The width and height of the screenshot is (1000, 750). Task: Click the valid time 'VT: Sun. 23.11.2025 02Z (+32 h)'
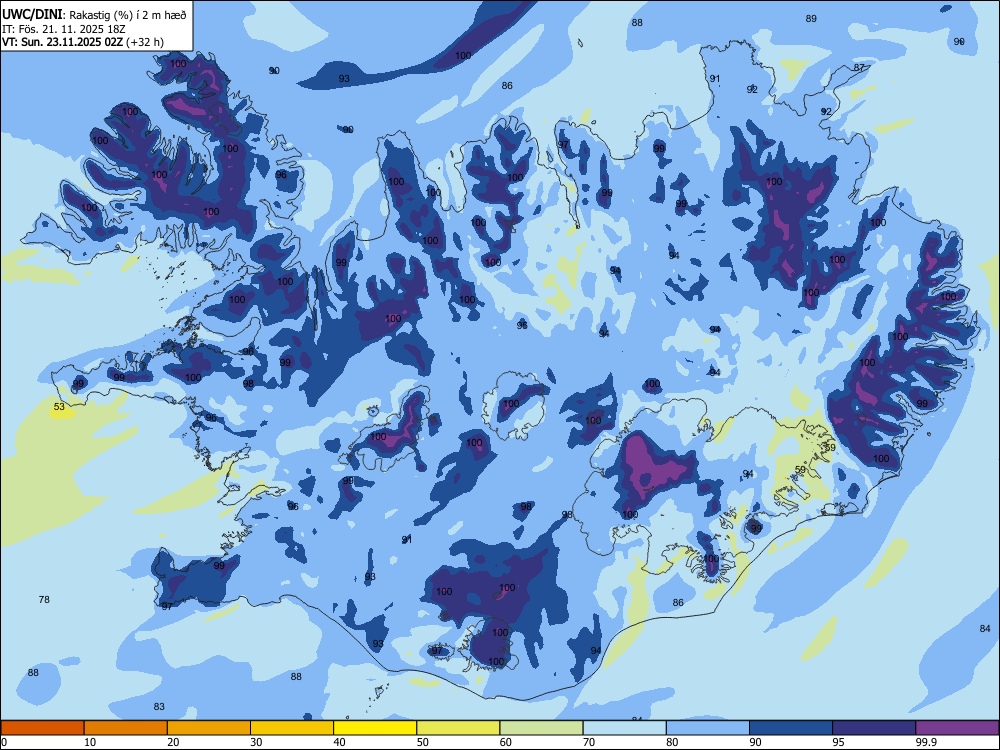coord(83,42)
